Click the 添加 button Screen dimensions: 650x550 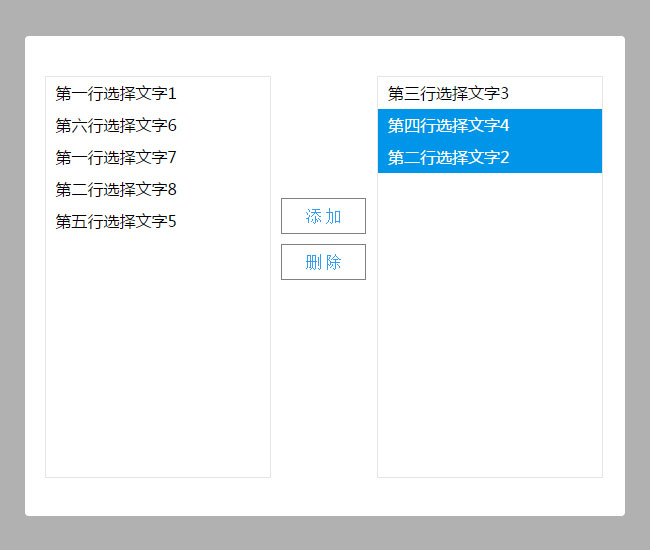323,216
